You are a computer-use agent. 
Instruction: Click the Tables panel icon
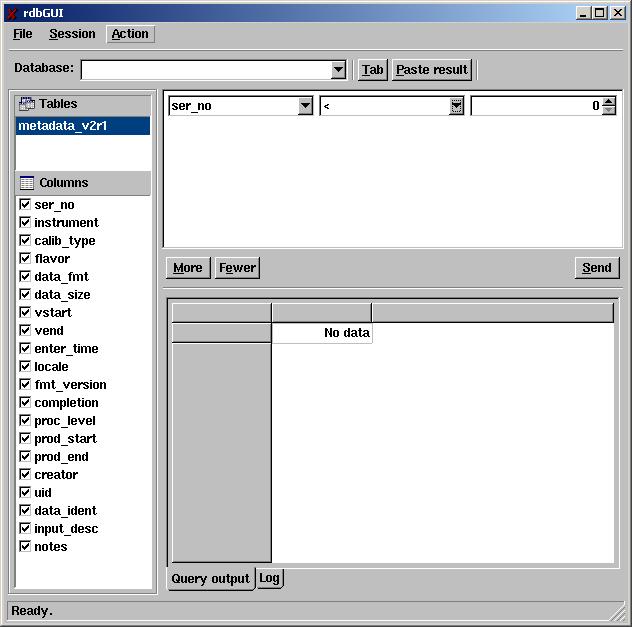pos(27,104)
